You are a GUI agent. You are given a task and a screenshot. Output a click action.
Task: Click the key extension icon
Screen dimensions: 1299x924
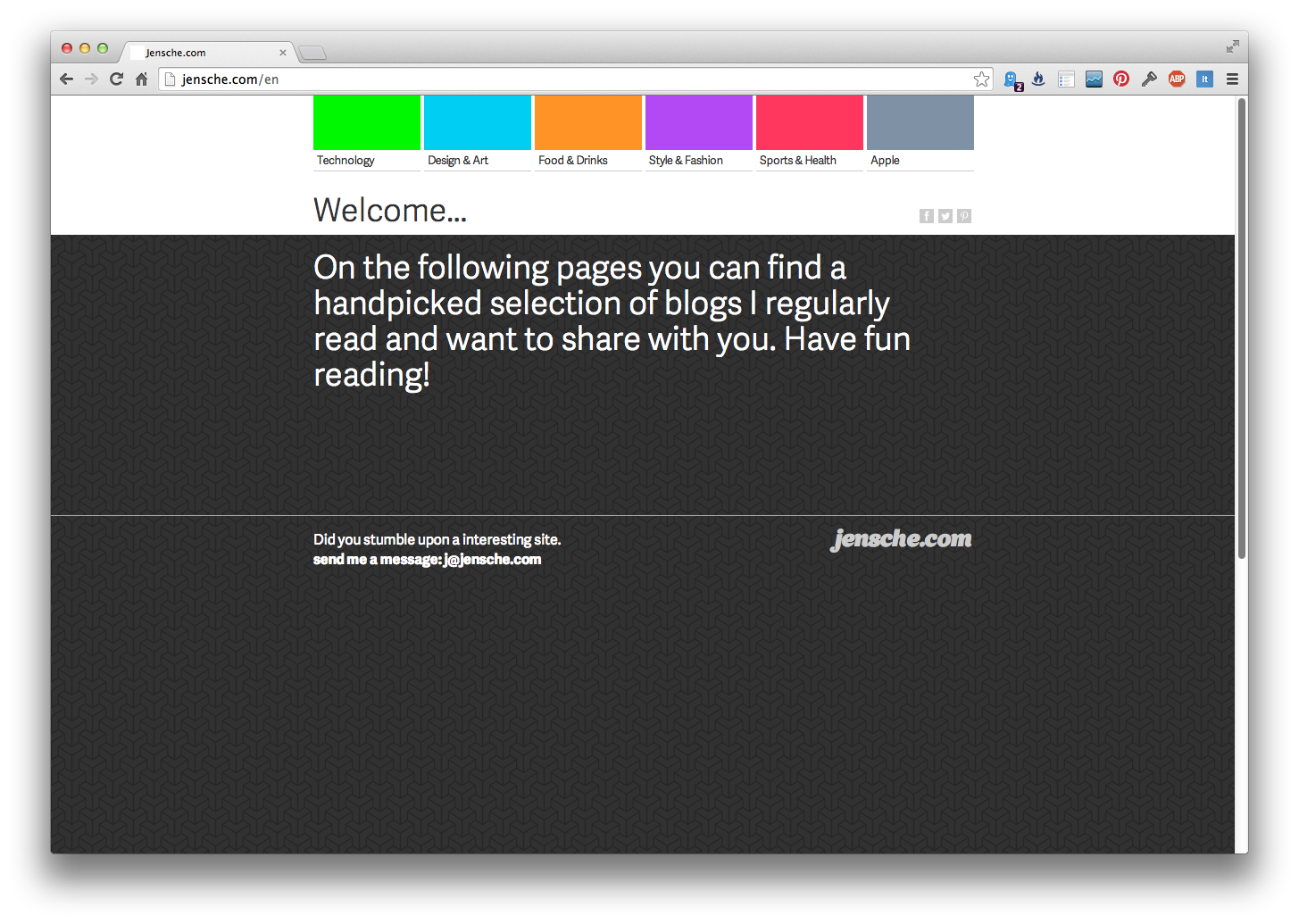click(1149, 79)
